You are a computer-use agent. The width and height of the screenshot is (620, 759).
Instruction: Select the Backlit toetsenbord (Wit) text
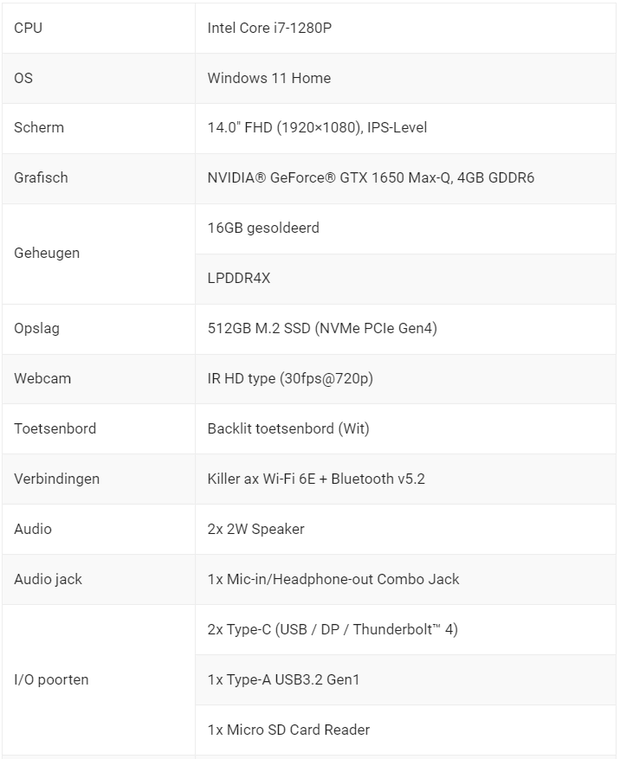(288, 429)
